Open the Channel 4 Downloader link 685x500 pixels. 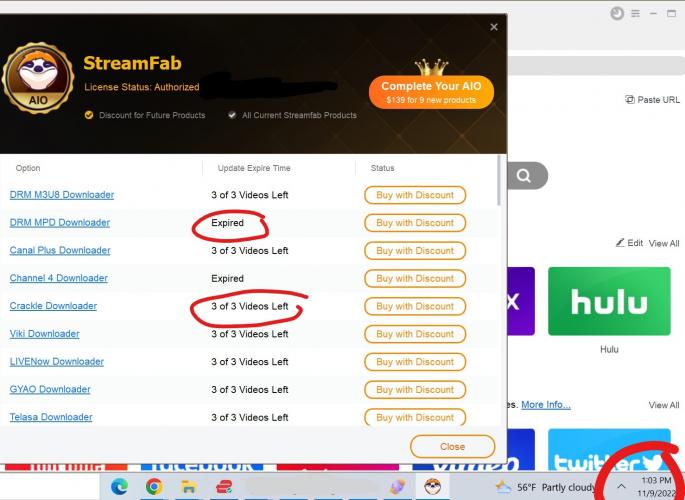coord(59,278)
